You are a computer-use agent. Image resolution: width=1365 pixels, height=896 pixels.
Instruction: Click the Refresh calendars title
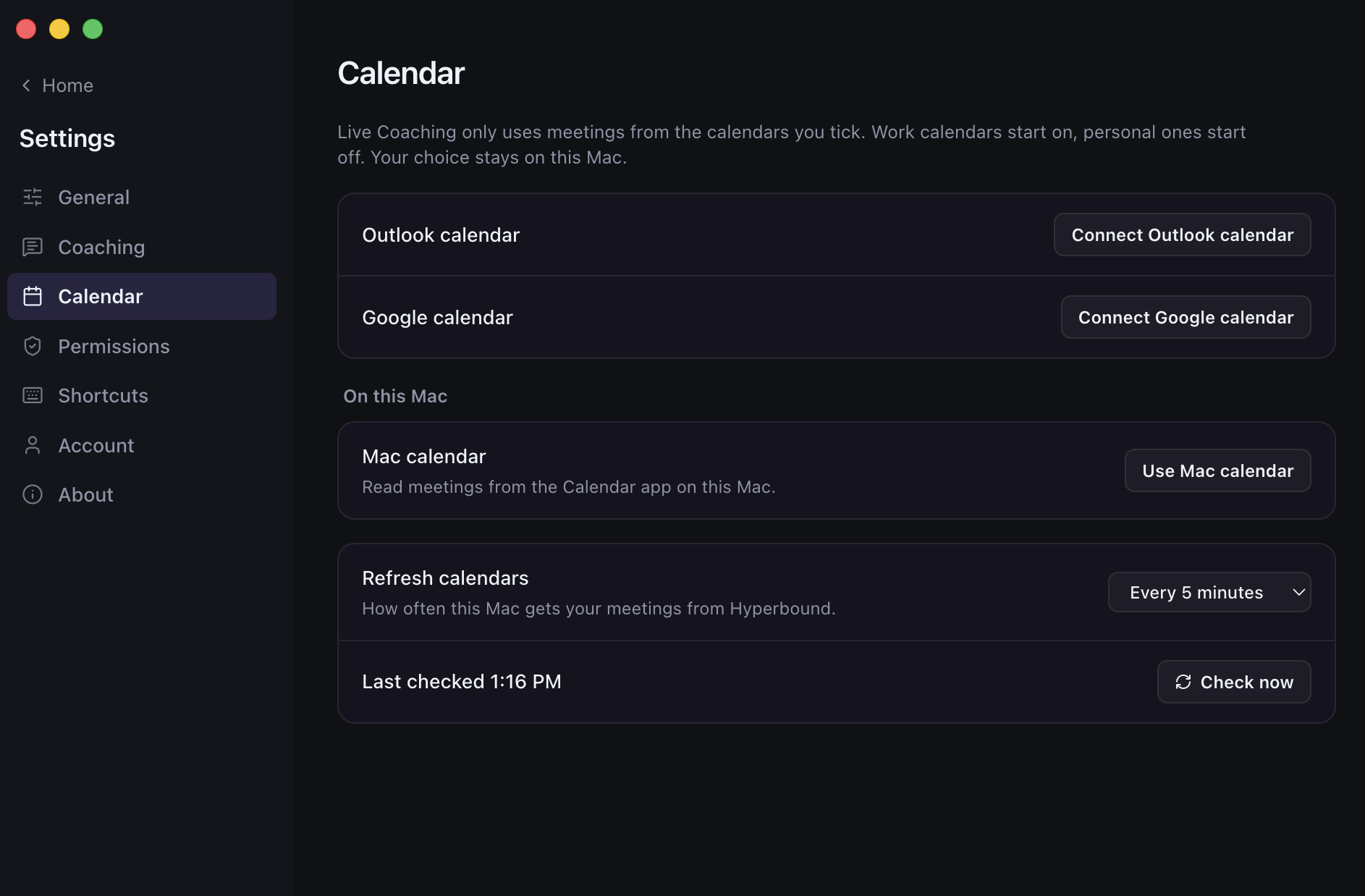(445, 578)
